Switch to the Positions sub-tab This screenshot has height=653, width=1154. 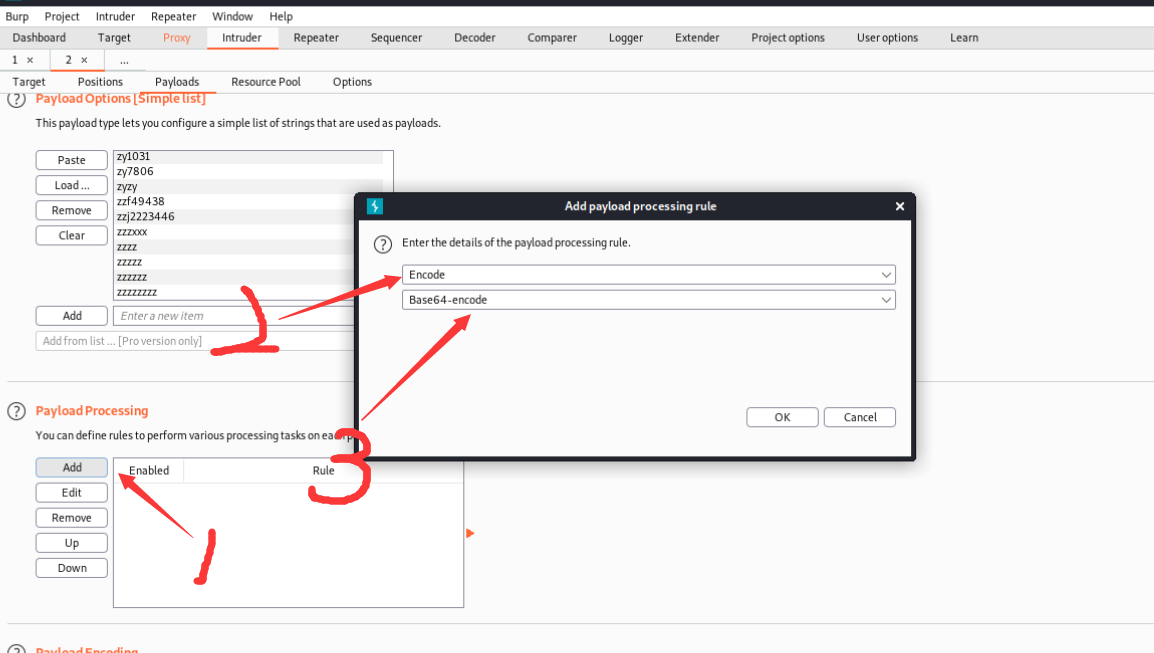100,82
